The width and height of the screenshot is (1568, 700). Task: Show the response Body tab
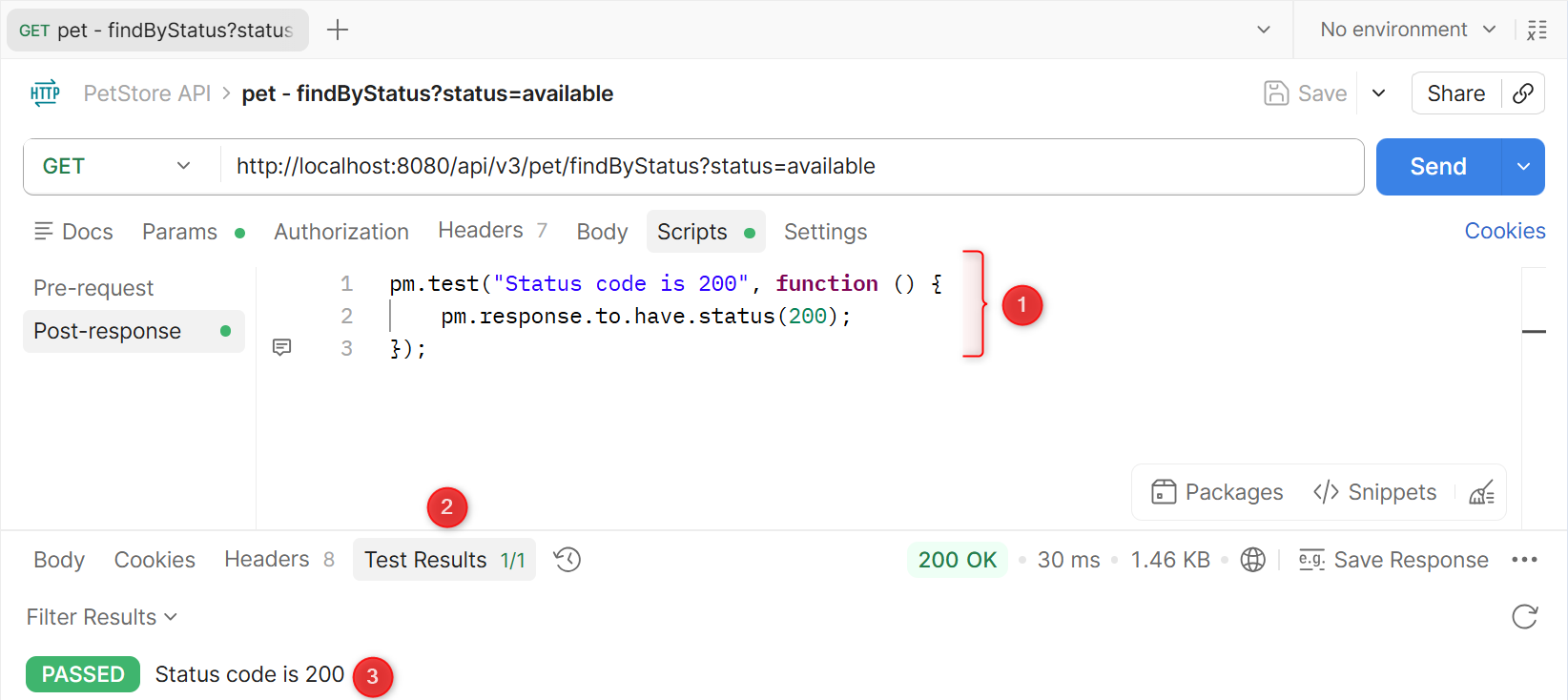tap(59, 560)
